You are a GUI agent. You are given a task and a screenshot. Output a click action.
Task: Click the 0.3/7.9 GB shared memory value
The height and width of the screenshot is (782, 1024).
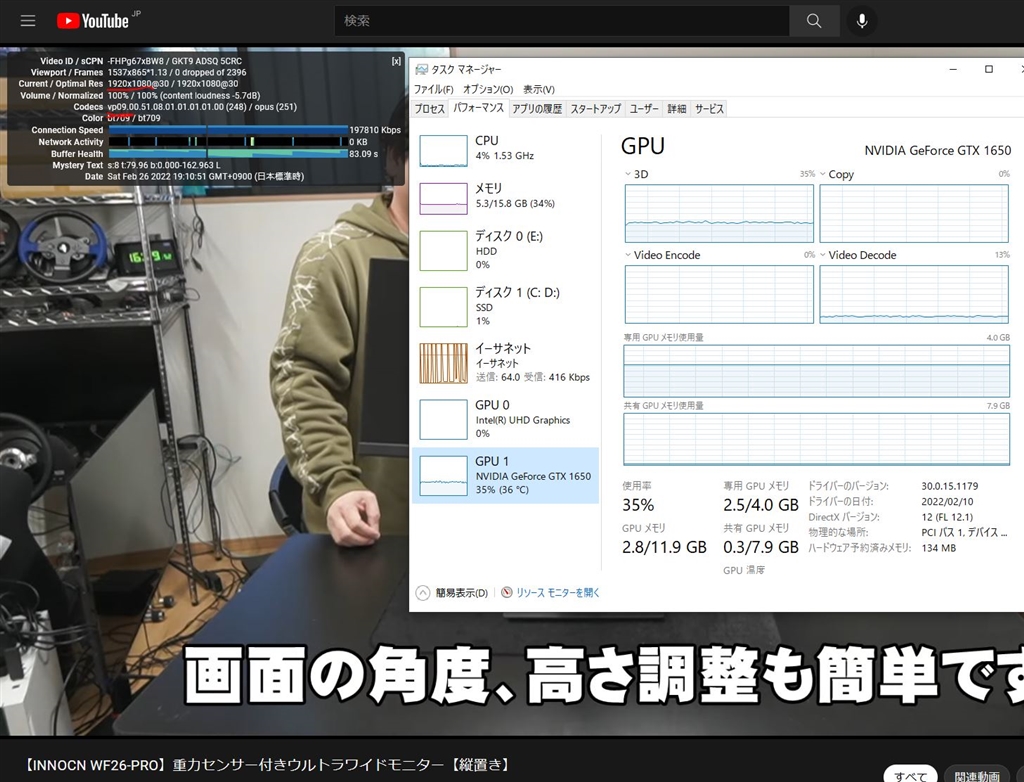click(x=761, y=547)
